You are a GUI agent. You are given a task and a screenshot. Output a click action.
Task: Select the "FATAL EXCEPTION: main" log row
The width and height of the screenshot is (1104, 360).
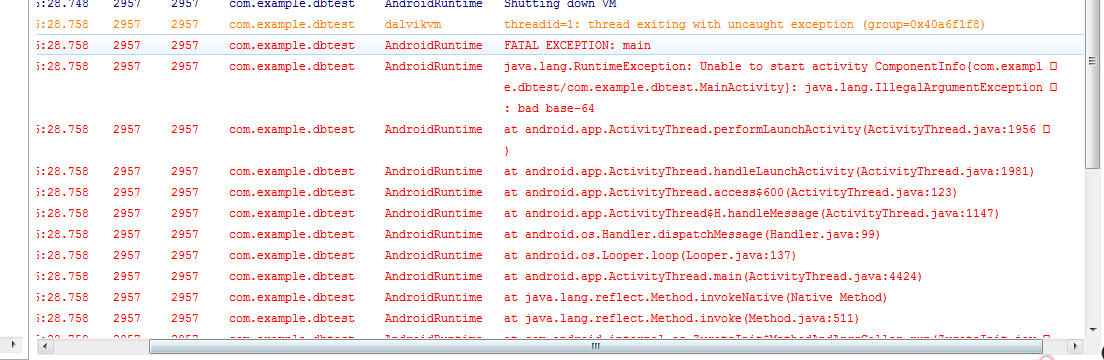coord(560,45)
